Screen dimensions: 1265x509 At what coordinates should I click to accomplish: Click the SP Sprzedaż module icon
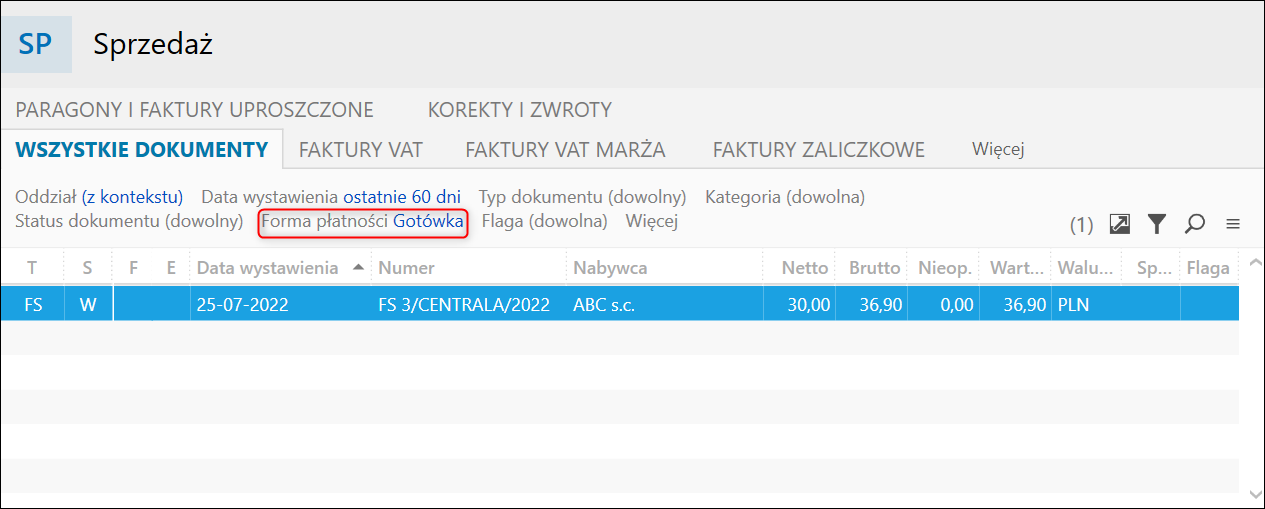pyautogui.click(x=36, y=45)
